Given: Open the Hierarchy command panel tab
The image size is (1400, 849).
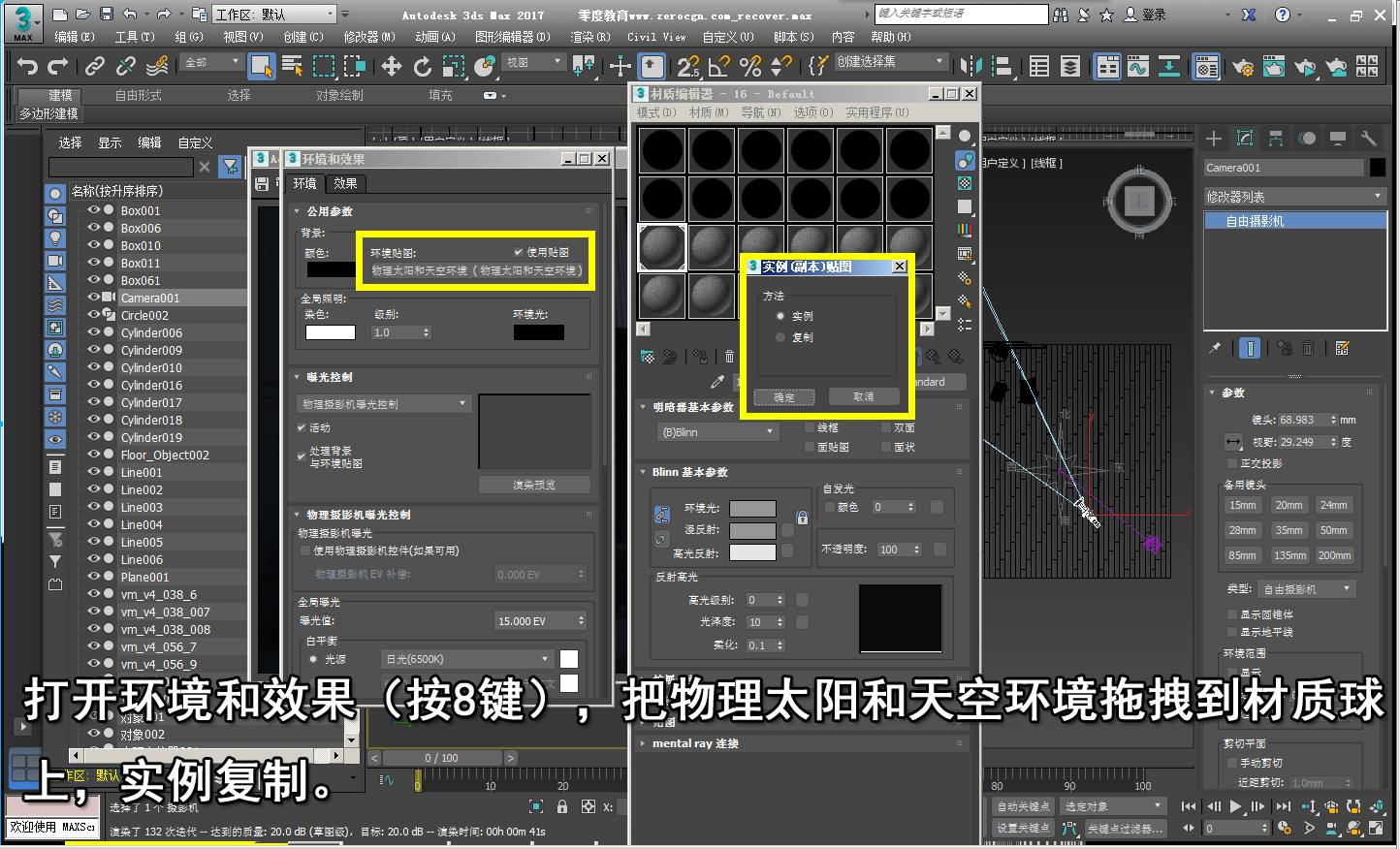Looking at the screenshot, I should (x=1276, y=138).
